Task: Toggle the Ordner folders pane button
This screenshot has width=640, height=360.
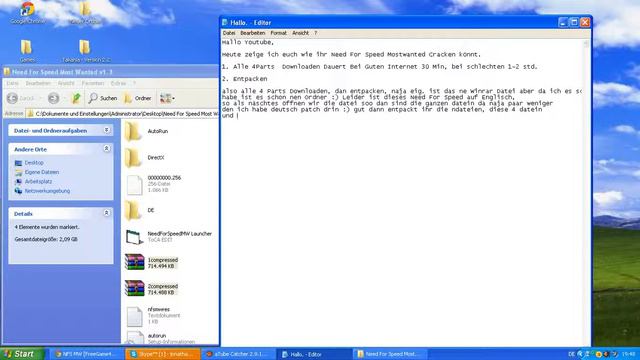Action: coord(138,98)
